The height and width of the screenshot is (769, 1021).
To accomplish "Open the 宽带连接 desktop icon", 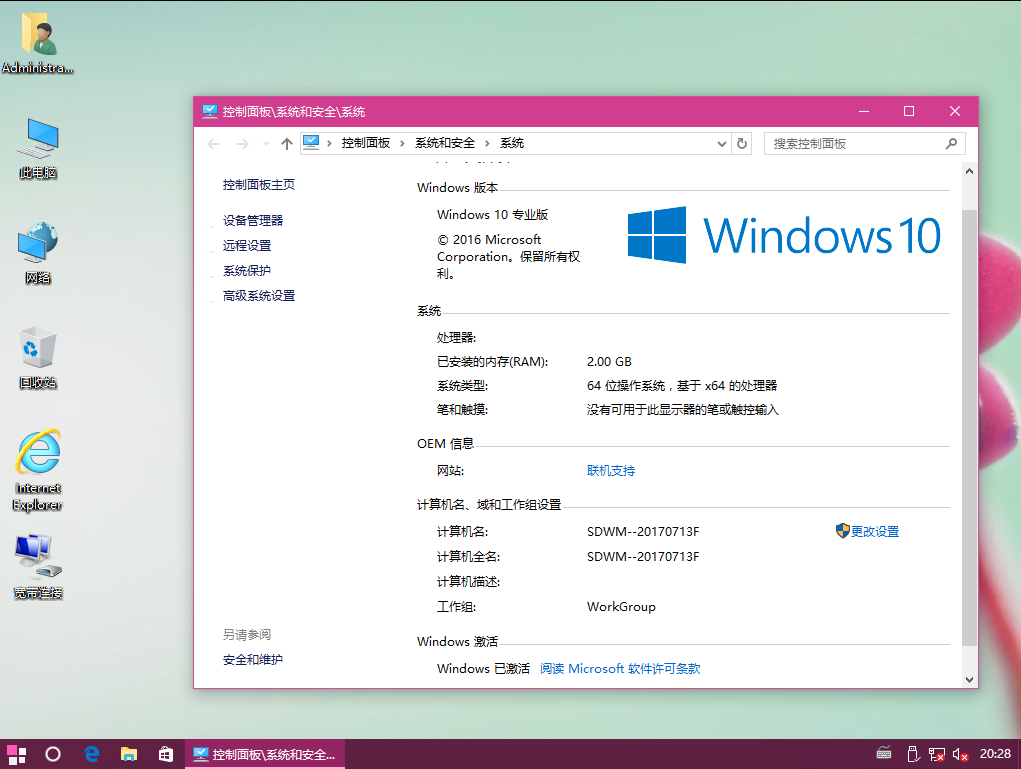I will 38,566.
